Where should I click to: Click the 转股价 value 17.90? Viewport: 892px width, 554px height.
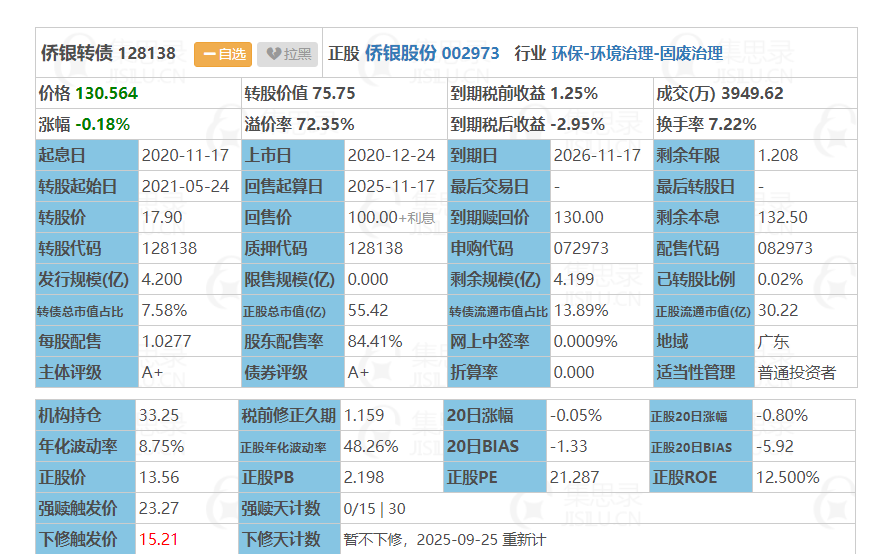[162, 217]
